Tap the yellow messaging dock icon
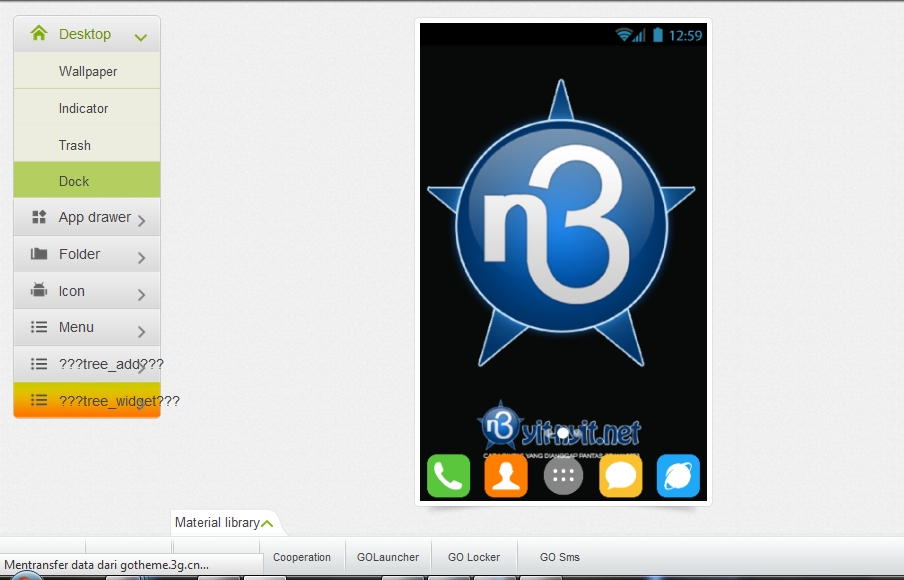The image size is (904, 580). point(621,476)
